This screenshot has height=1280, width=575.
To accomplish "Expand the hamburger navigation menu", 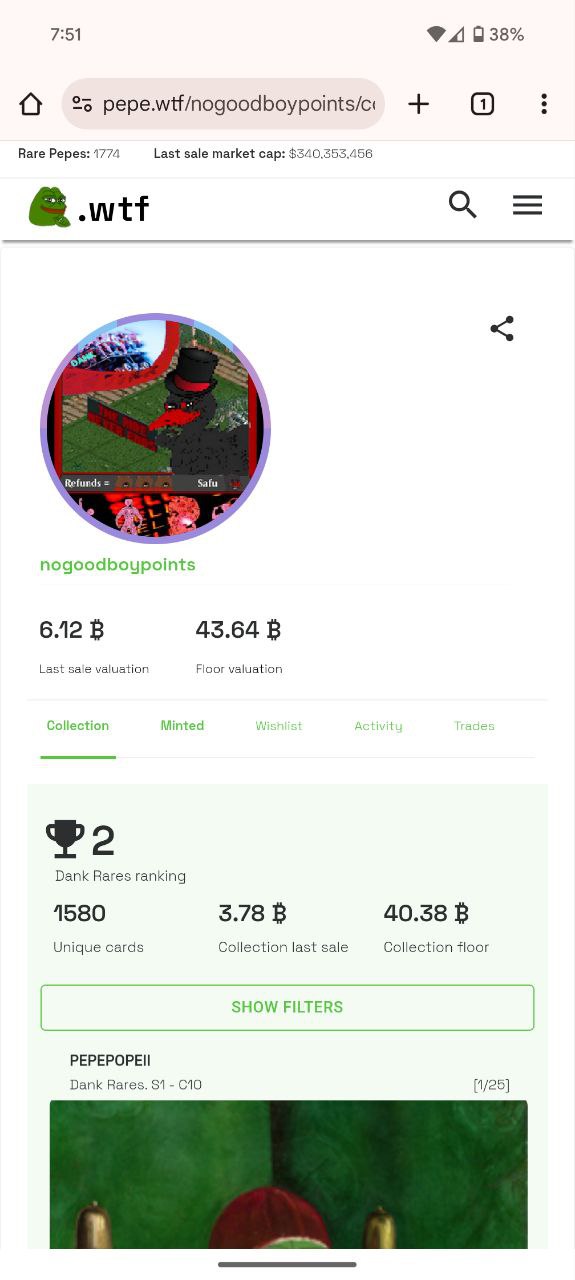I will (527, 205).
